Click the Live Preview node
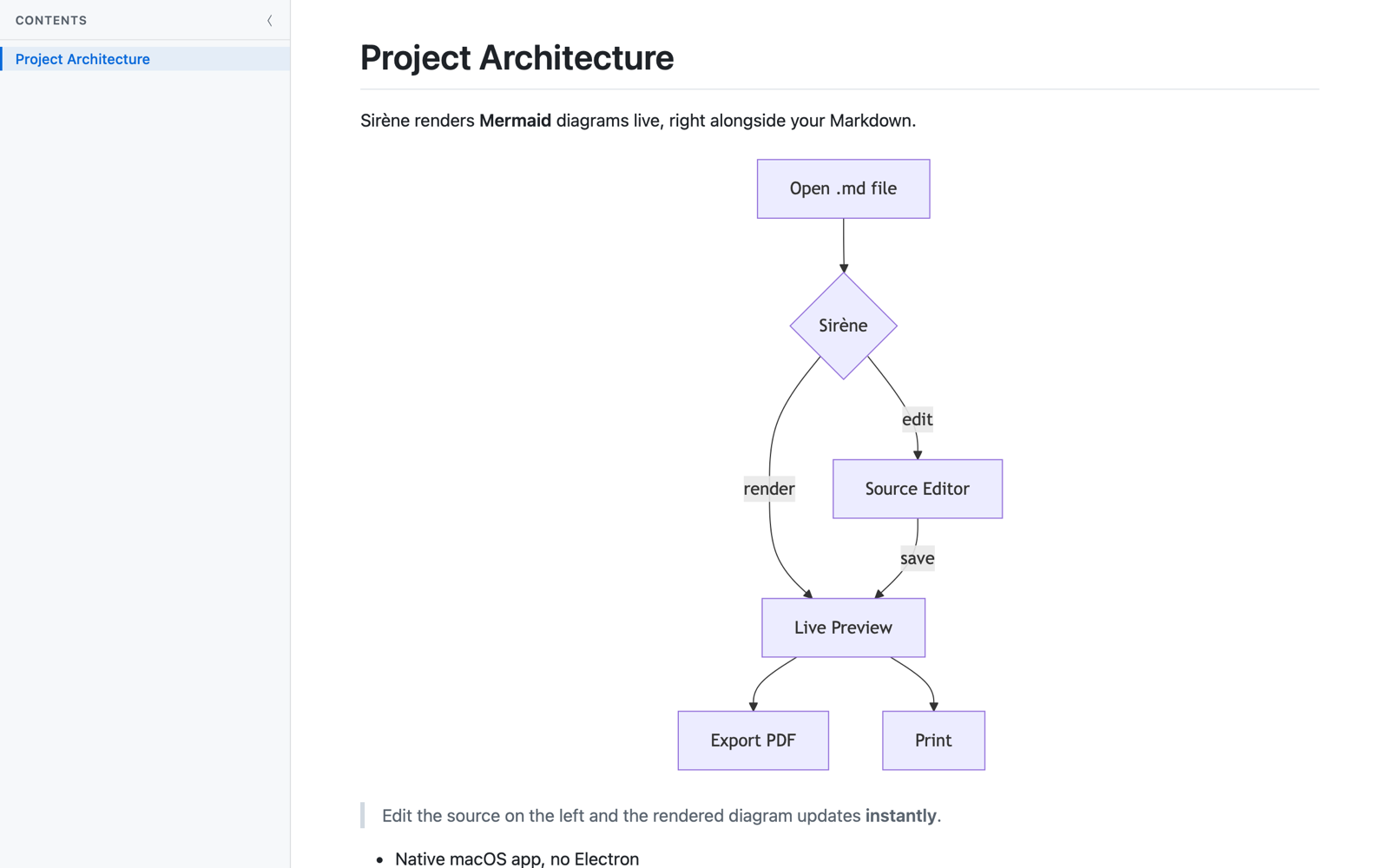The image size is (1389, 868). (843, 628)
